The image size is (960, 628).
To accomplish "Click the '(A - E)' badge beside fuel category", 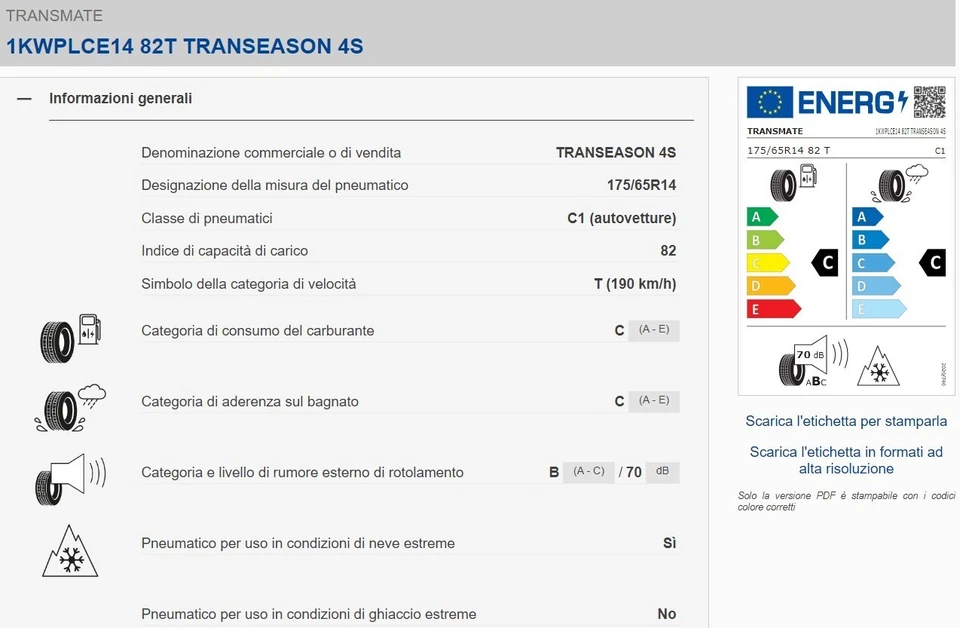I will [x=653, y=329].
